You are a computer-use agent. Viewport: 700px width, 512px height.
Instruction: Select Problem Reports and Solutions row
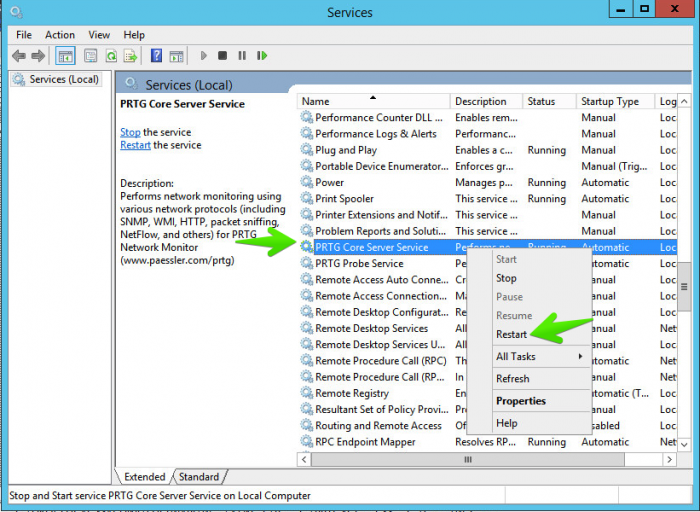488,231
